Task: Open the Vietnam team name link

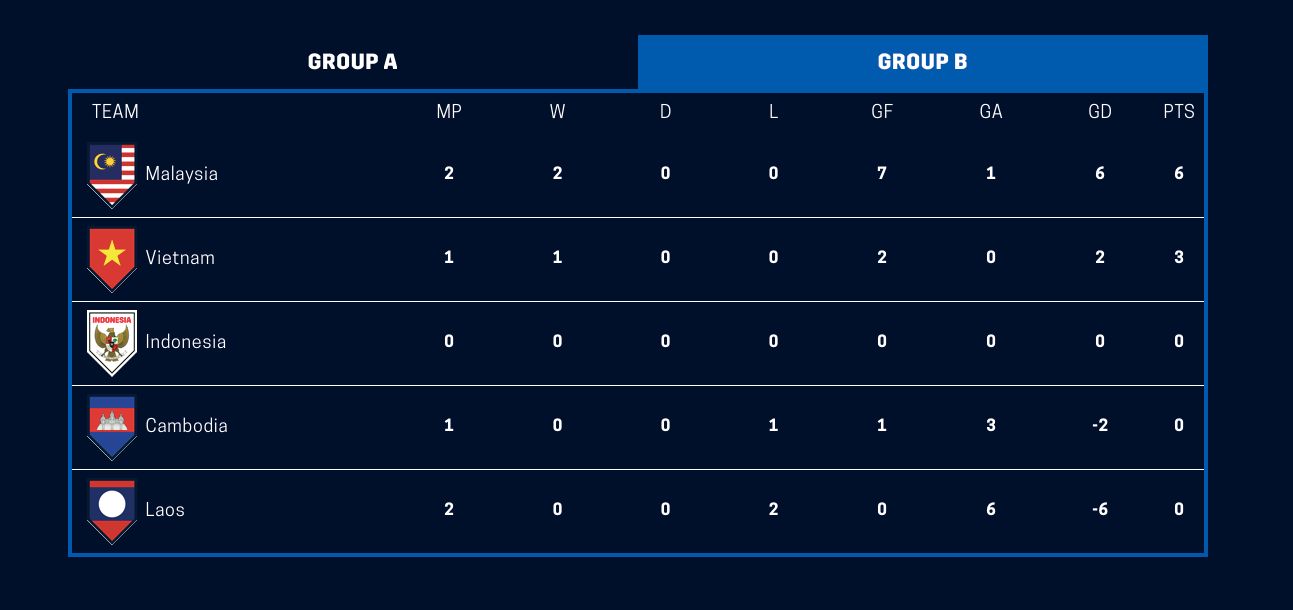Action: pyautogui.click(x=180, y=257)
